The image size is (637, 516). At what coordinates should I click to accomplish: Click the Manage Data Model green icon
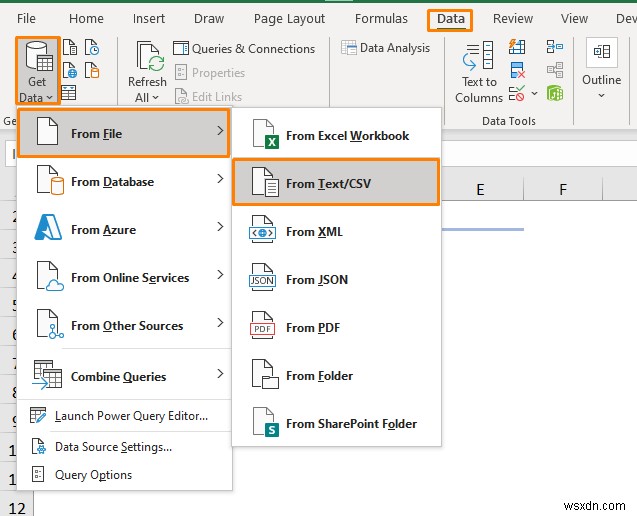pyautogui.click(x=555, y=93)
